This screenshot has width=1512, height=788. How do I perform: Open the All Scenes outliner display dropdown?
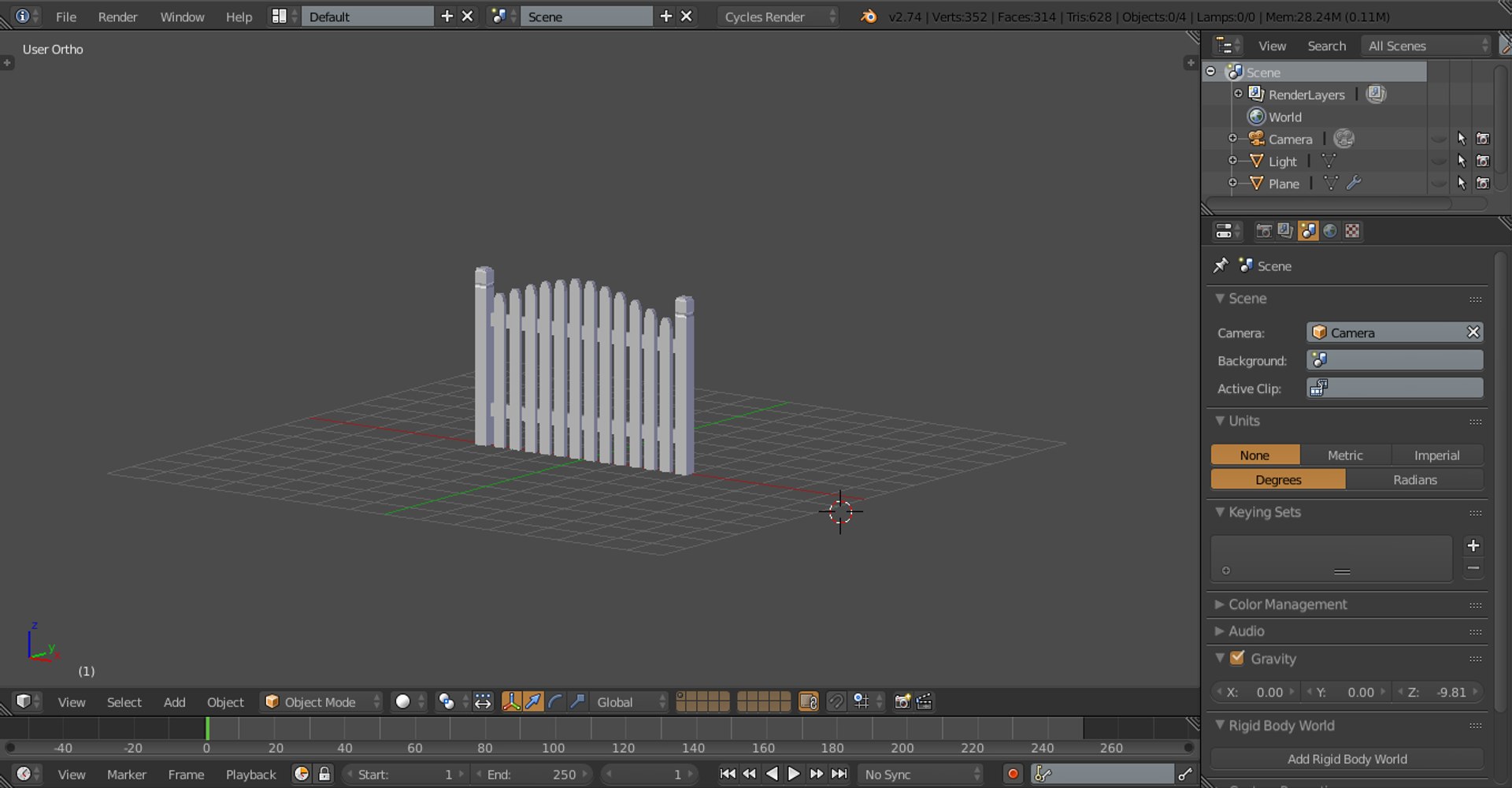1426,46
